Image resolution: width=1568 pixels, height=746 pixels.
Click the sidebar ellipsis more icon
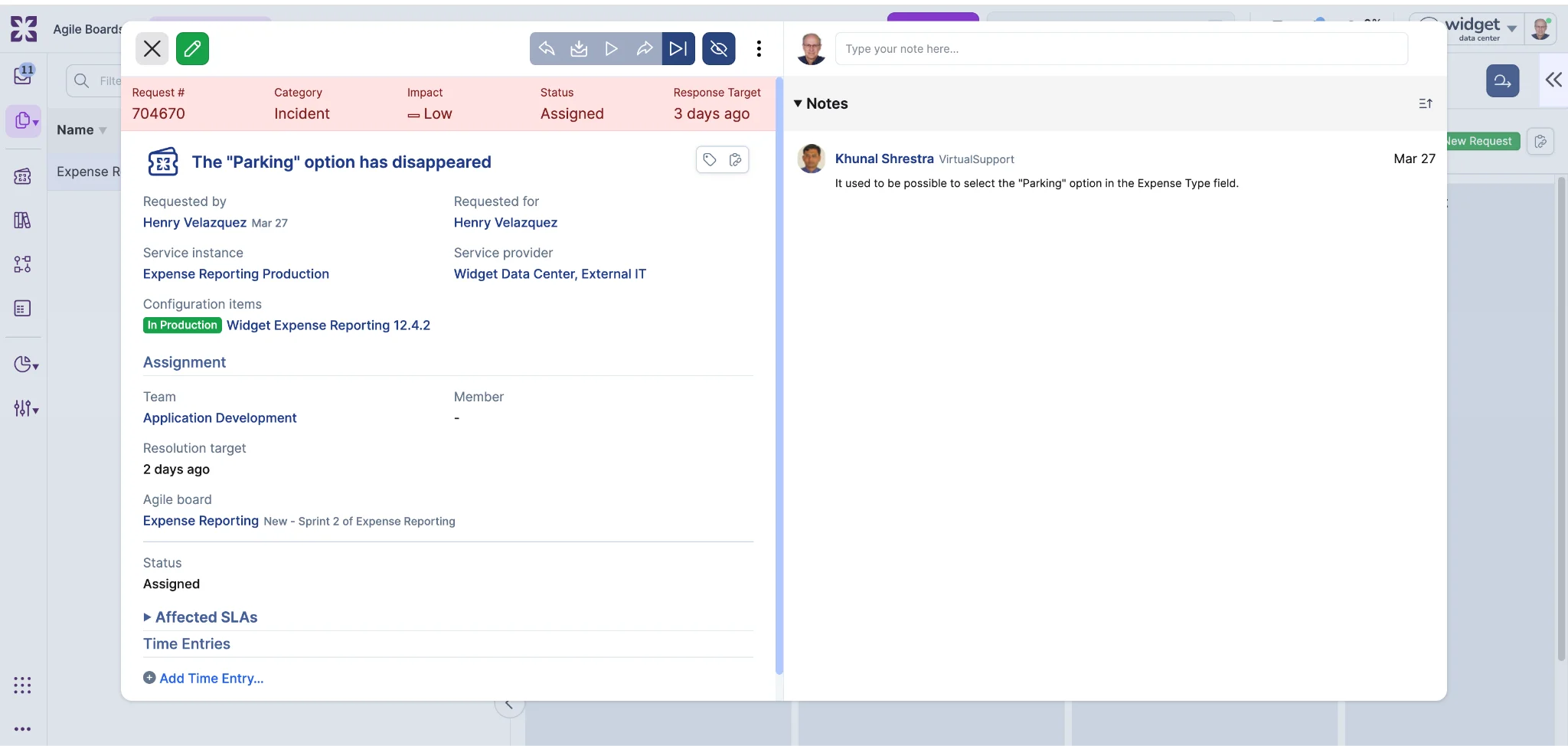[x=22, y=729]
